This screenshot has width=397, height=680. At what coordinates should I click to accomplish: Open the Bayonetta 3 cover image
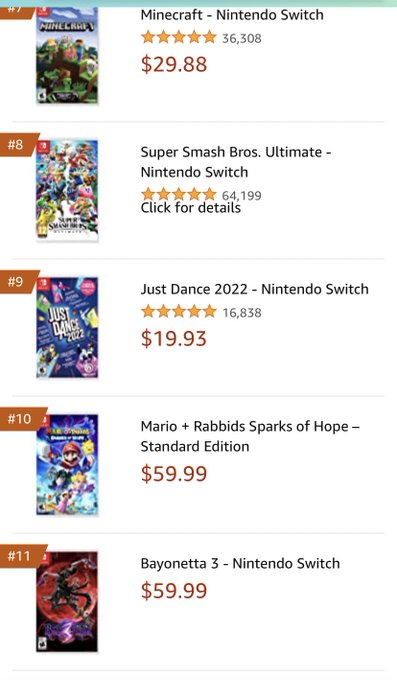coord(67,602)
